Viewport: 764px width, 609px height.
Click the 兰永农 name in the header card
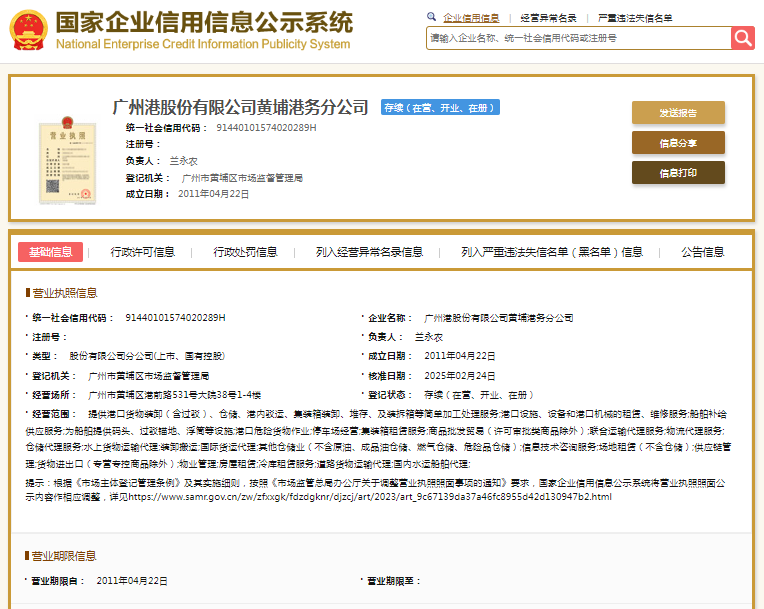pyautogui.click(x=183, y=161)
